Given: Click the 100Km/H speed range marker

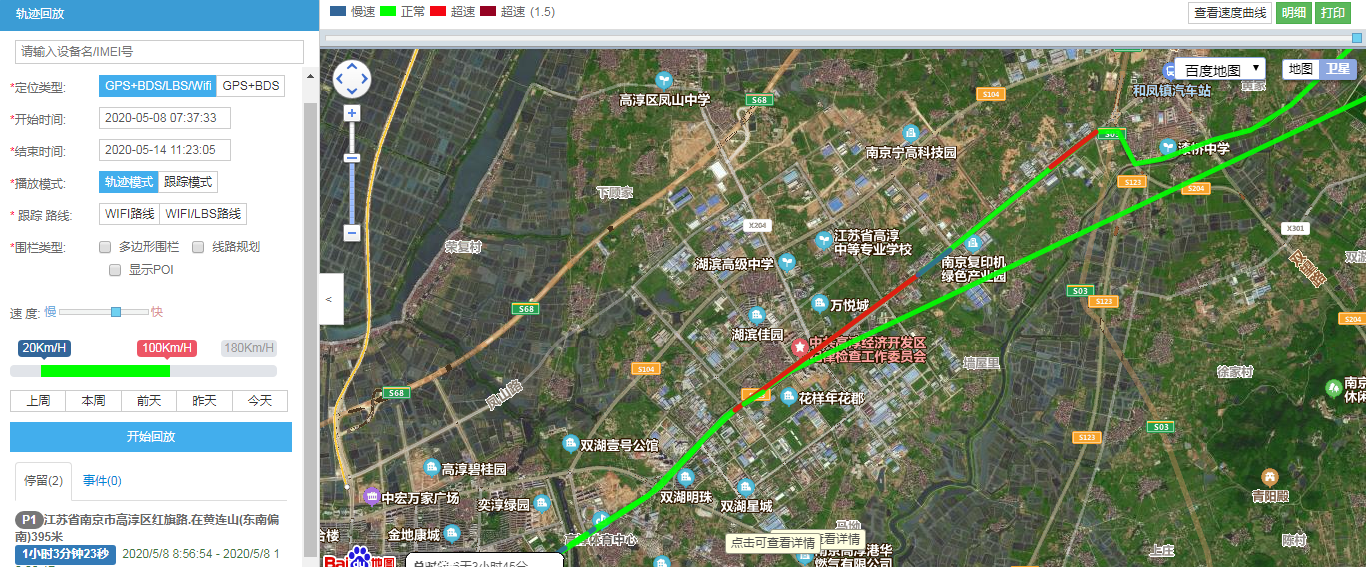Looking at the screenshot, I should (167, 348).
